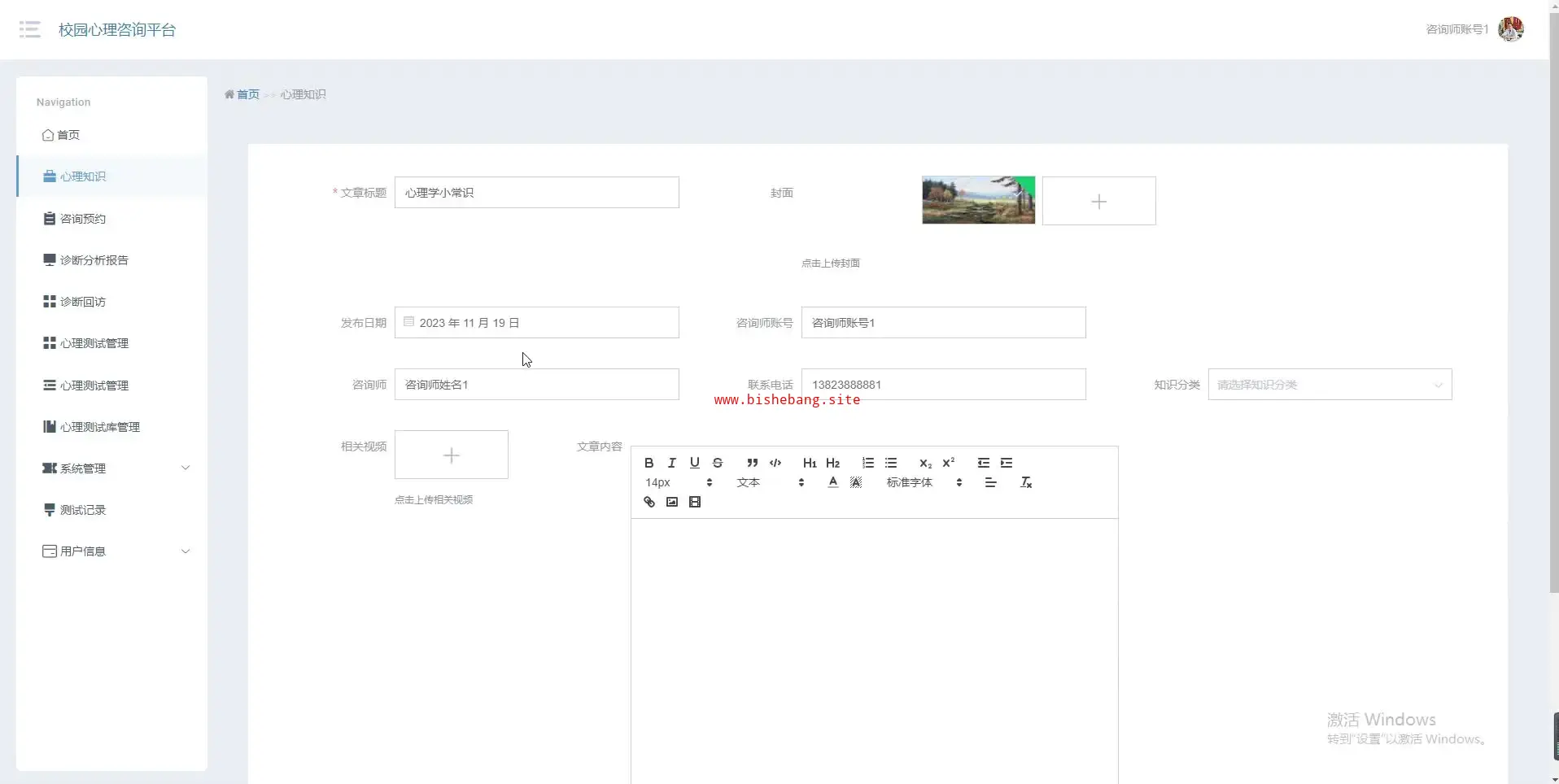
Task: Click the 首页 breadcrumb link
Action: coord(248,94)
